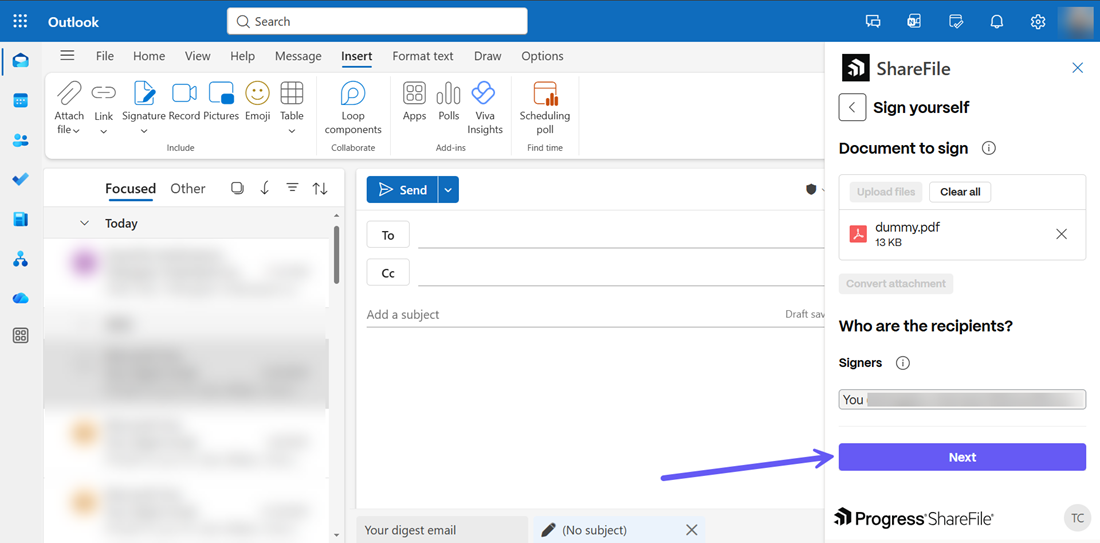Click the To recipients button
Image resolution: width=1100 pixels, height=543 pixels.
coord(388,235)
